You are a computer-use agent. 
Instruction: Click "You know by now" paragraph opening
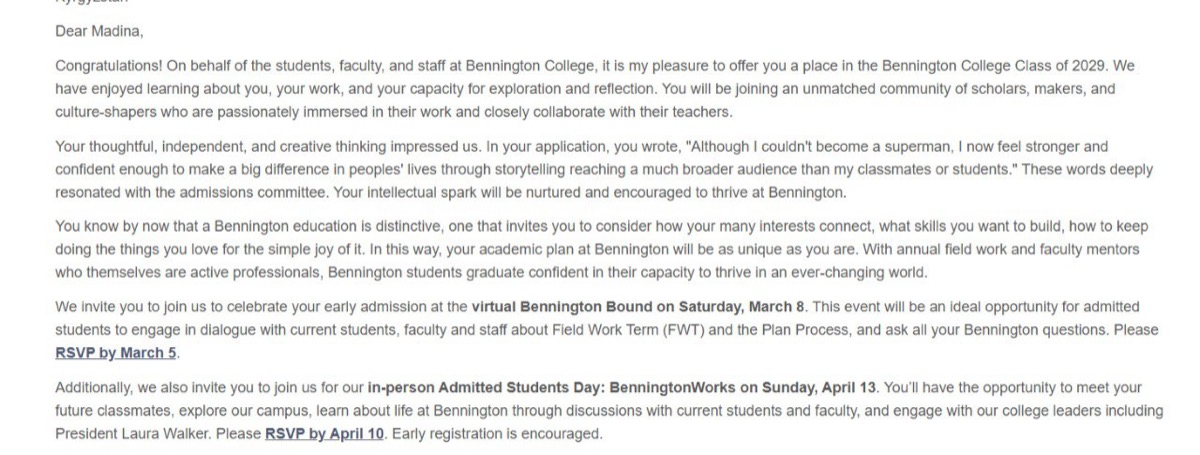click(x=107, y=225)
